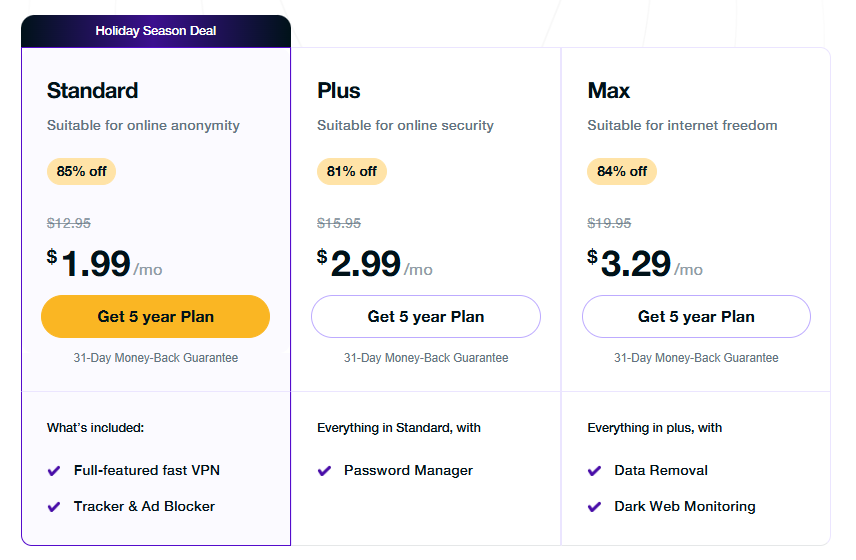The height and width of the screenshot is (560, 856).
Task: Click the checkmark beside Full-featured fast VPN
Action: (x=54, y=470)
